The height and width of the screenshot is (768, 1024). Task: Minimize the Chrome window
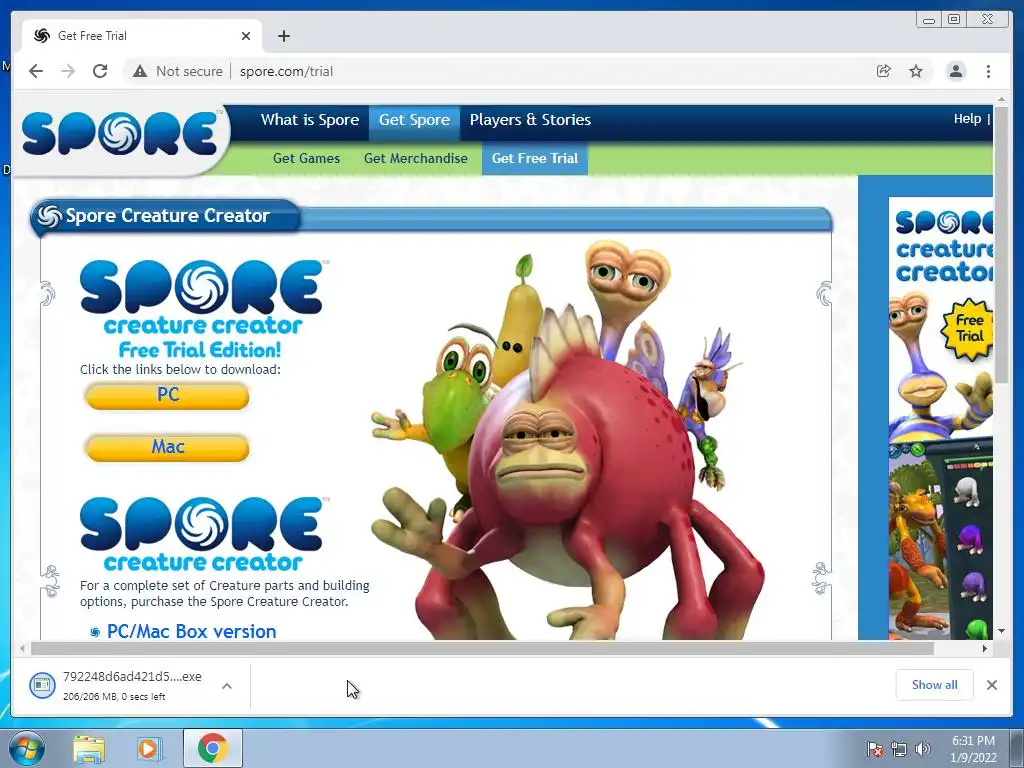[928, 20]
